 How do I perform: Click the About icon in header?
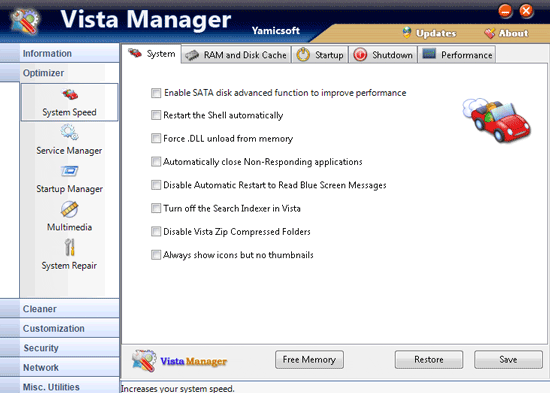pyautogui.click(x=489, y=33)
